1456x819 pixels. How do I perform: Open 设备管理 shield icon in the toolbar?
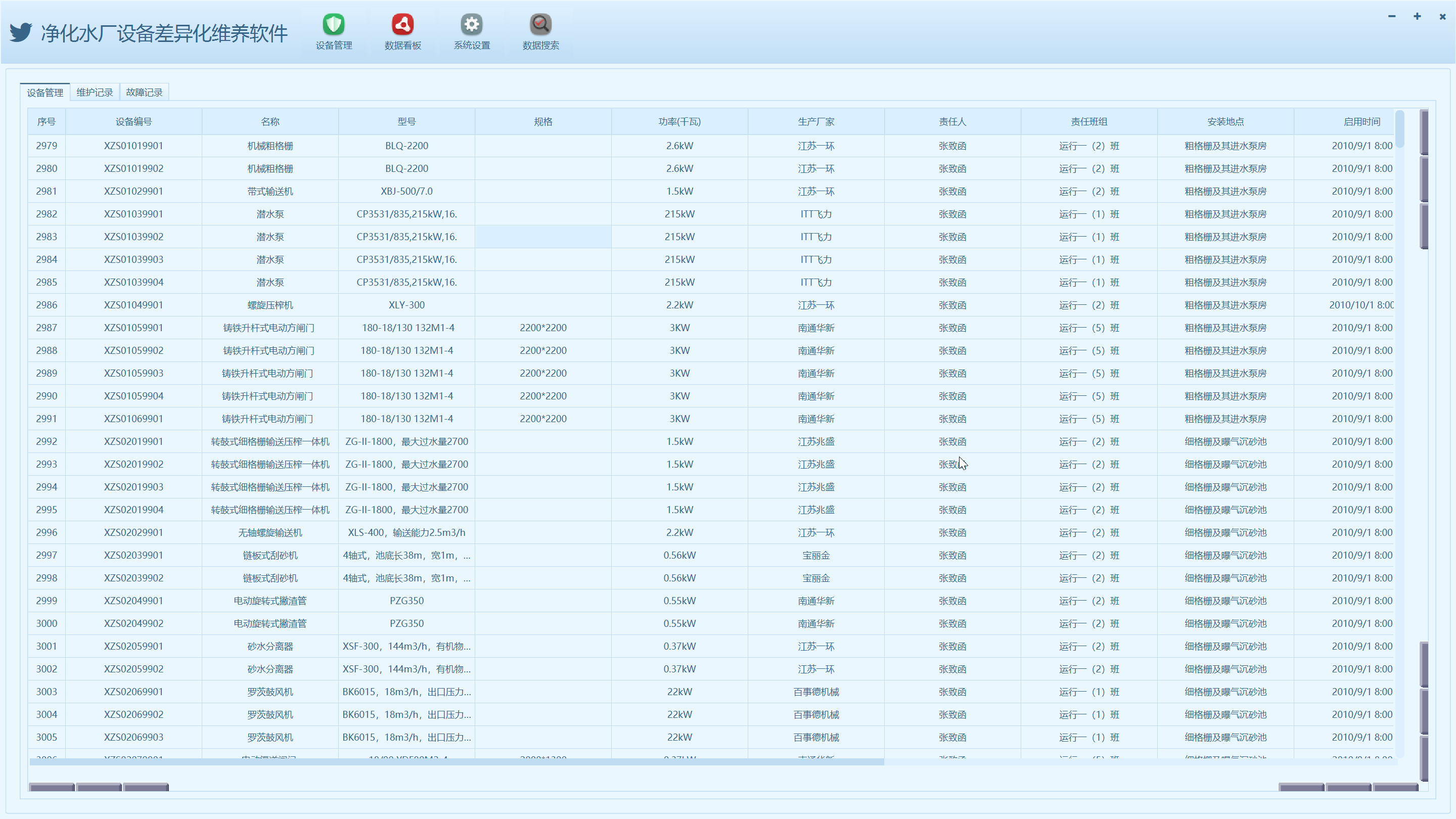point(334,32)
